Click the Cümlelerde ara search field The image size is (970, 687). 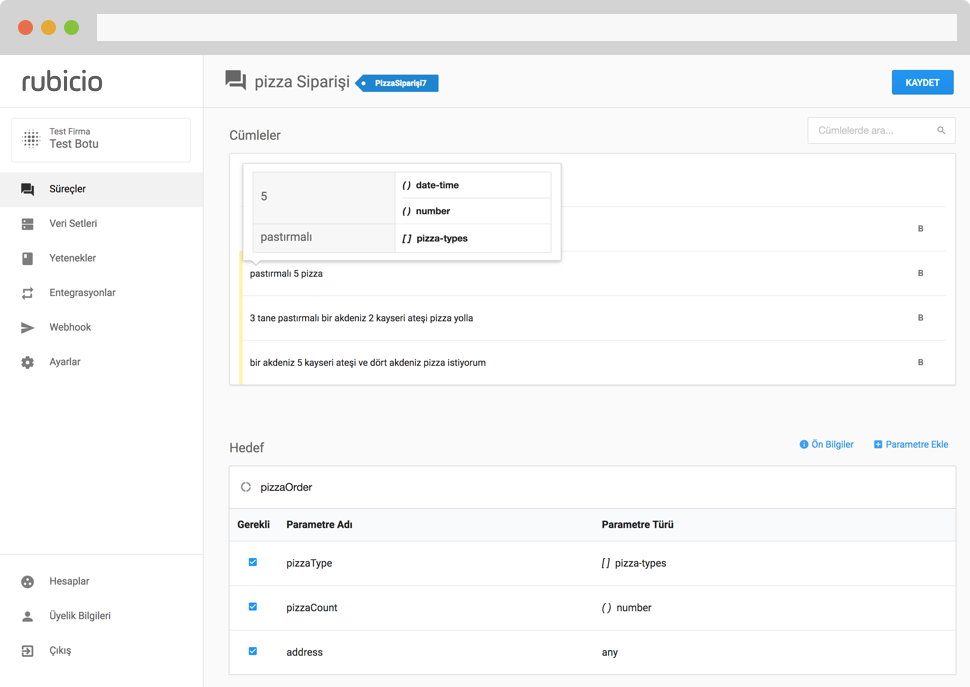coord(881,130)
